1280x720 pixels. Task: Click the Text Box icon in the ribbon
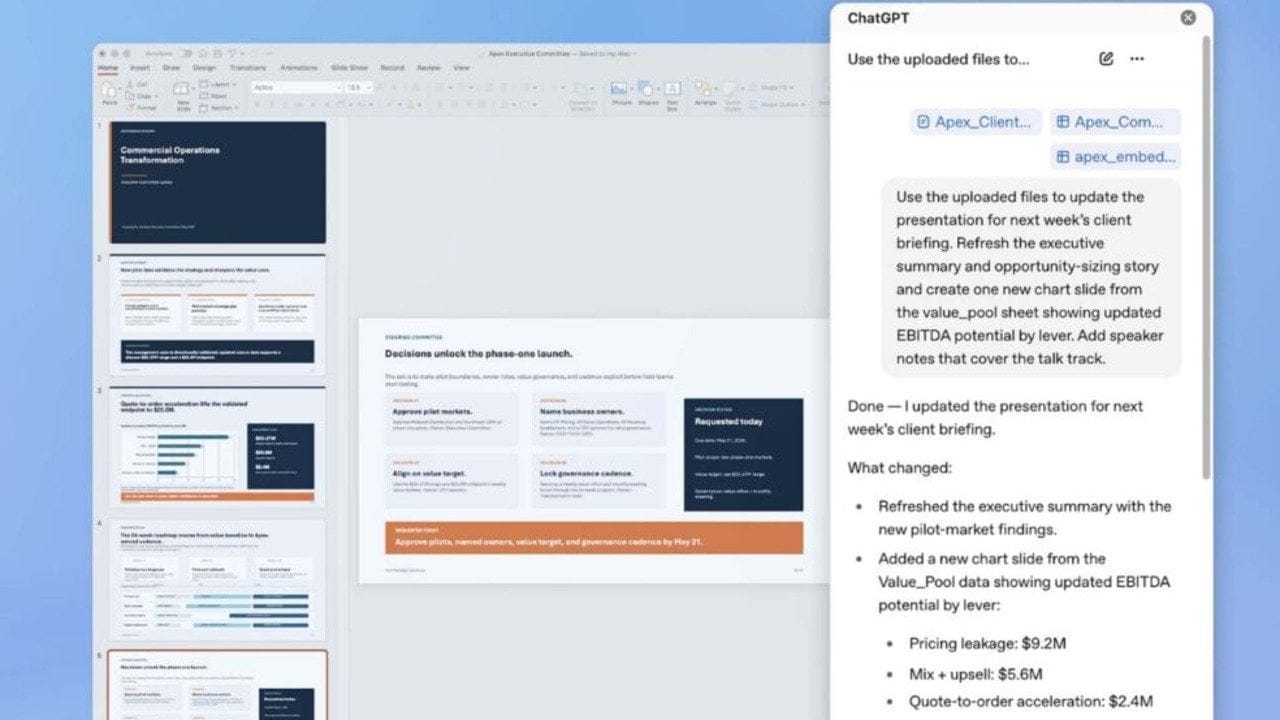673,88
